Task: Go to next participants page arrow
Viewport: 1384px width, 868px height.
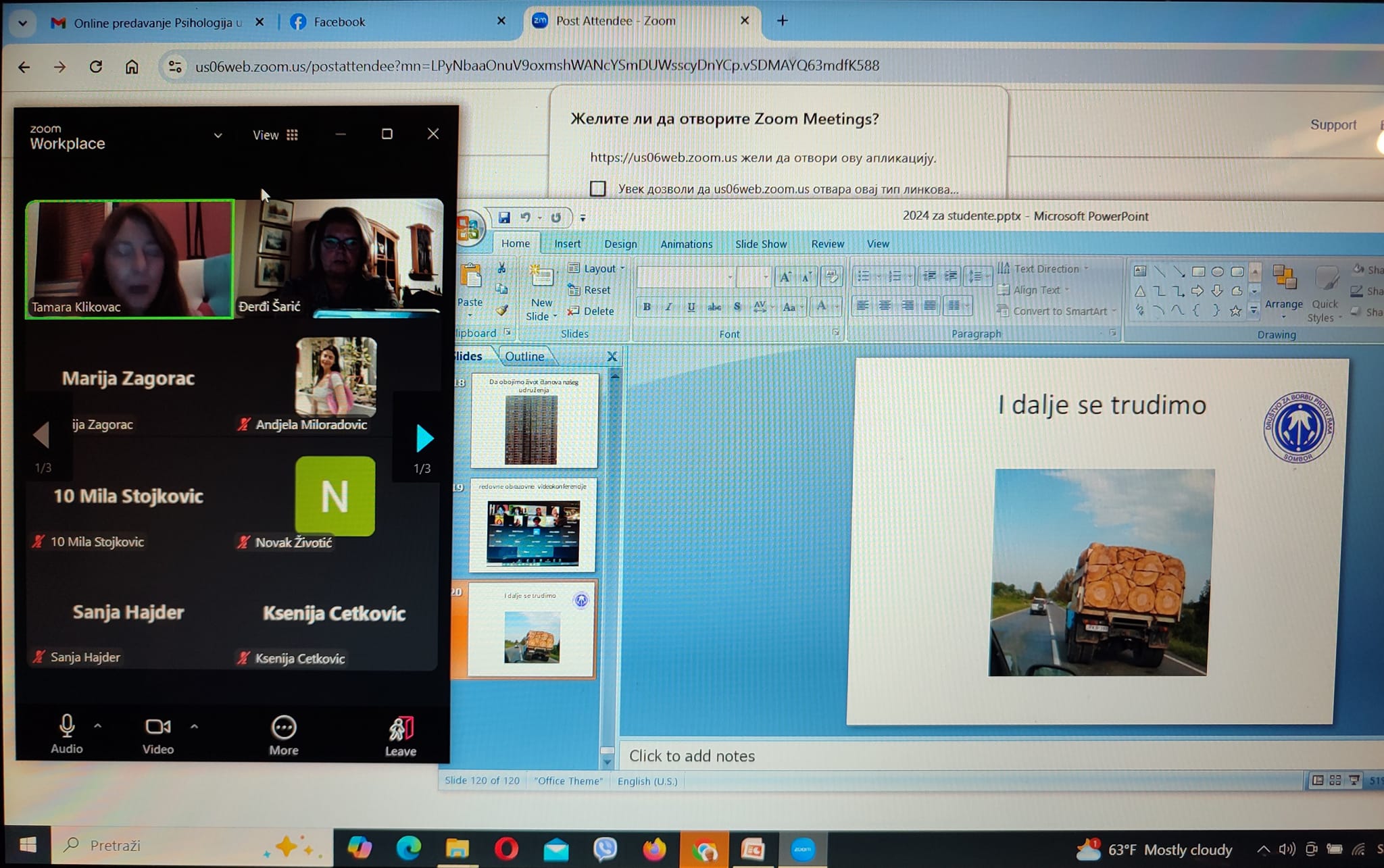Action: tap(424, 438)
